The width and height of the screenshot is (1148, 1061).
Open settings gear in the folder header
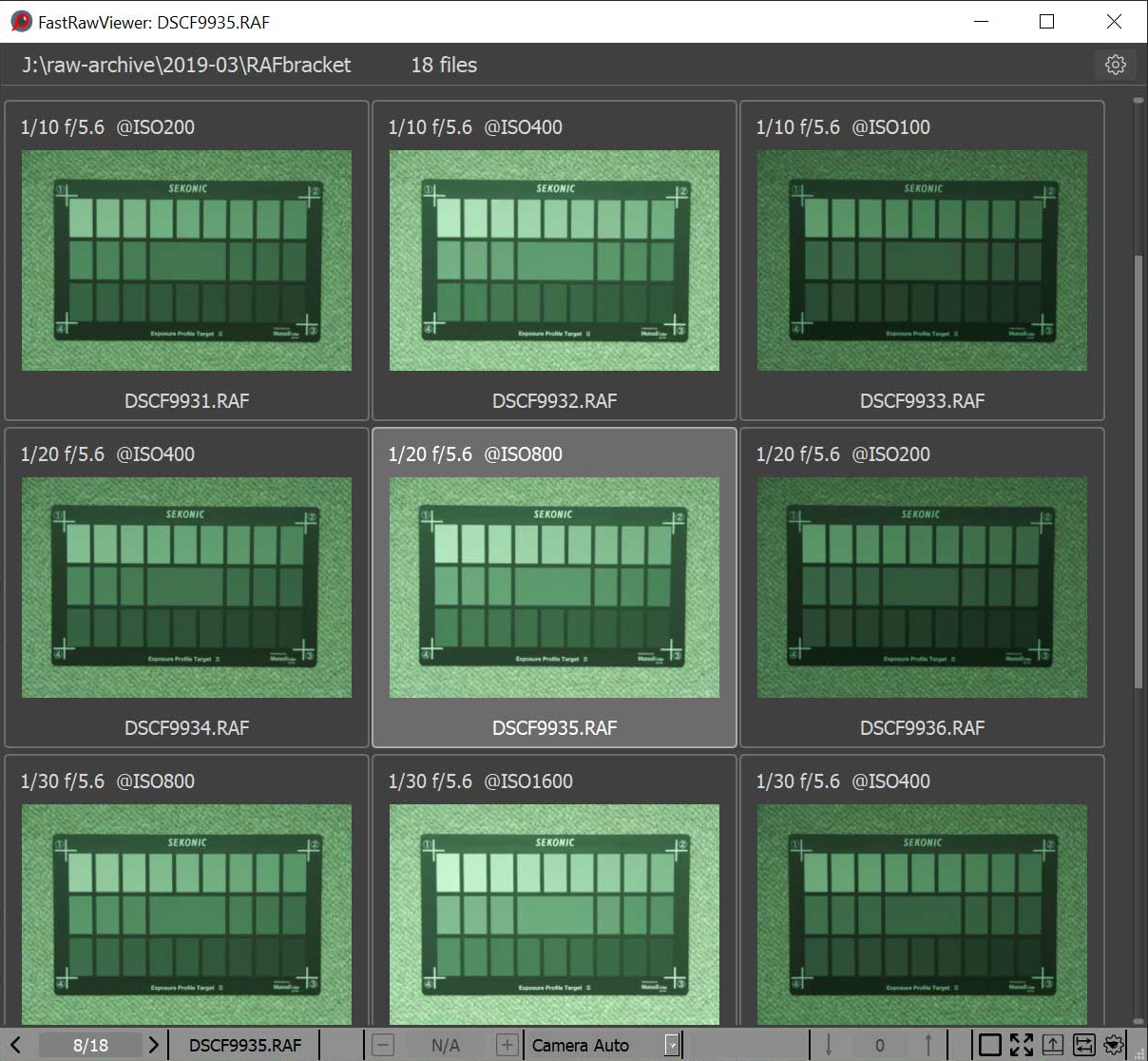tap(1115, 65)
